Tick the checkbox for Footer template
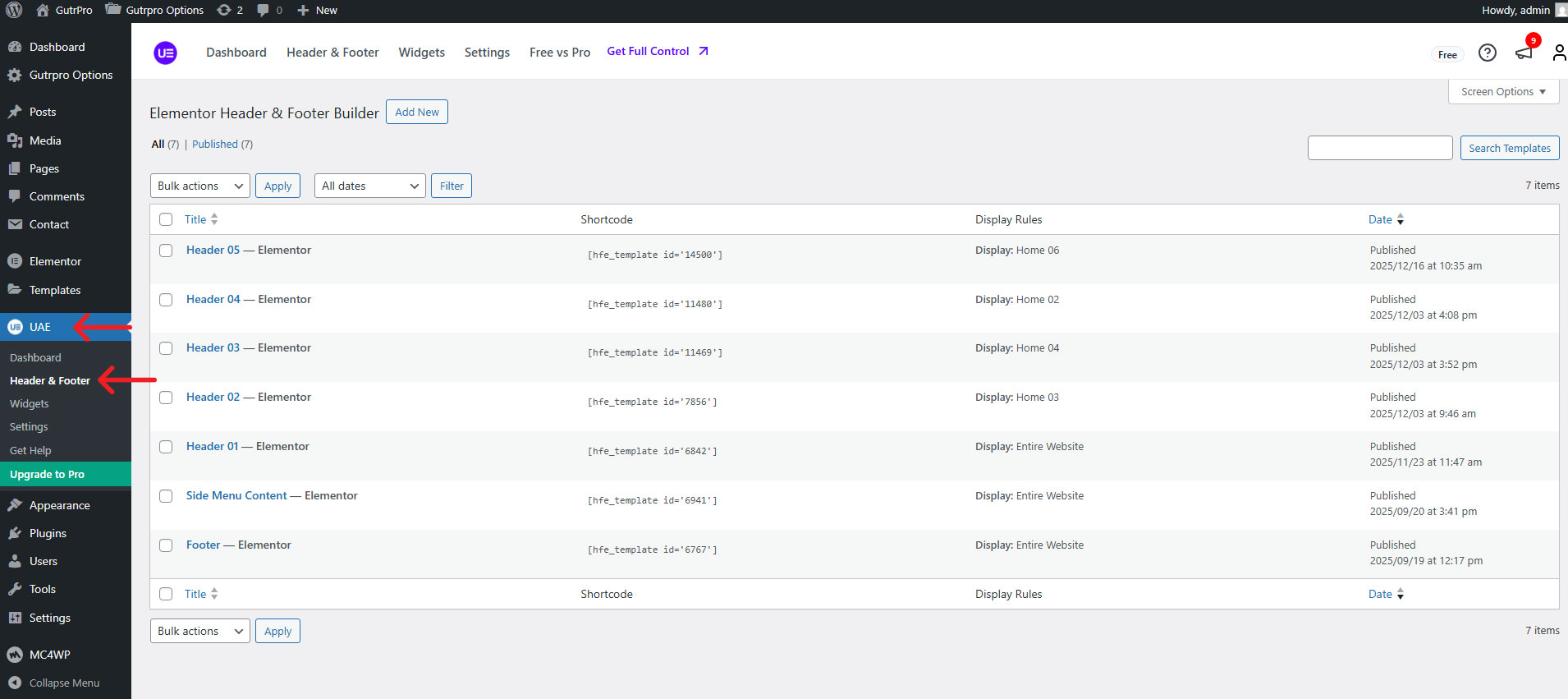The image size is (1568, 699). coord(166,545)
